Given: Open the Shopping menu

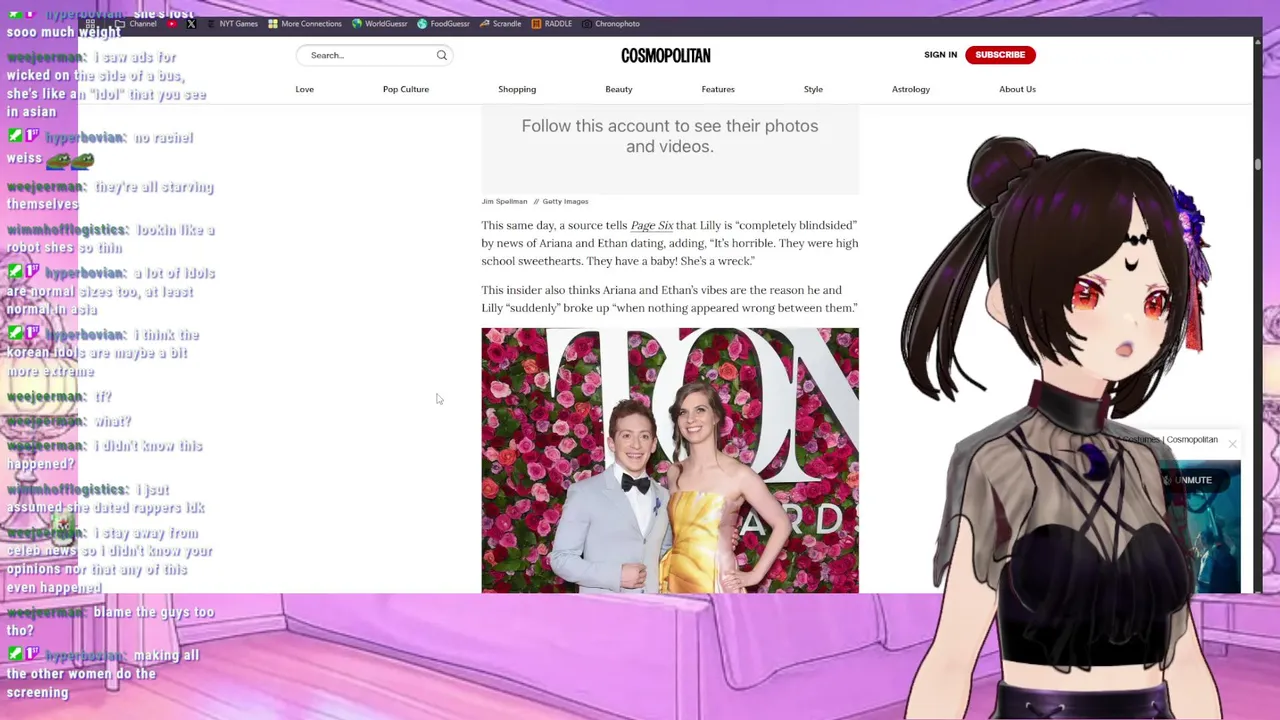Looking at the screenshot, I should coord(517,89).
